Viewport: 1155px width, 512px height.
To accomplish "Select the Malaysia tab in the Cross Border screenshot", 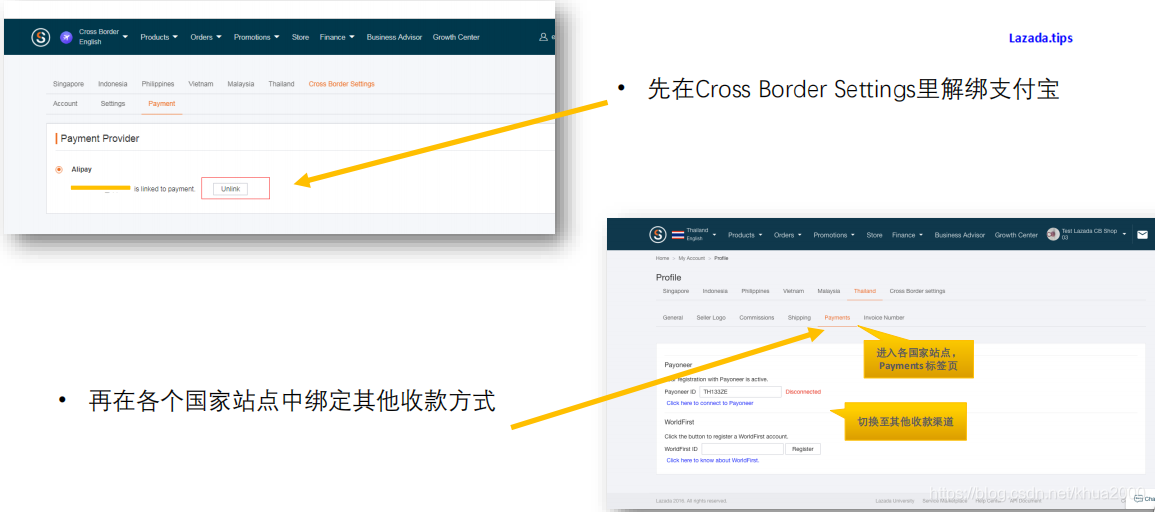I will point(241,84).
